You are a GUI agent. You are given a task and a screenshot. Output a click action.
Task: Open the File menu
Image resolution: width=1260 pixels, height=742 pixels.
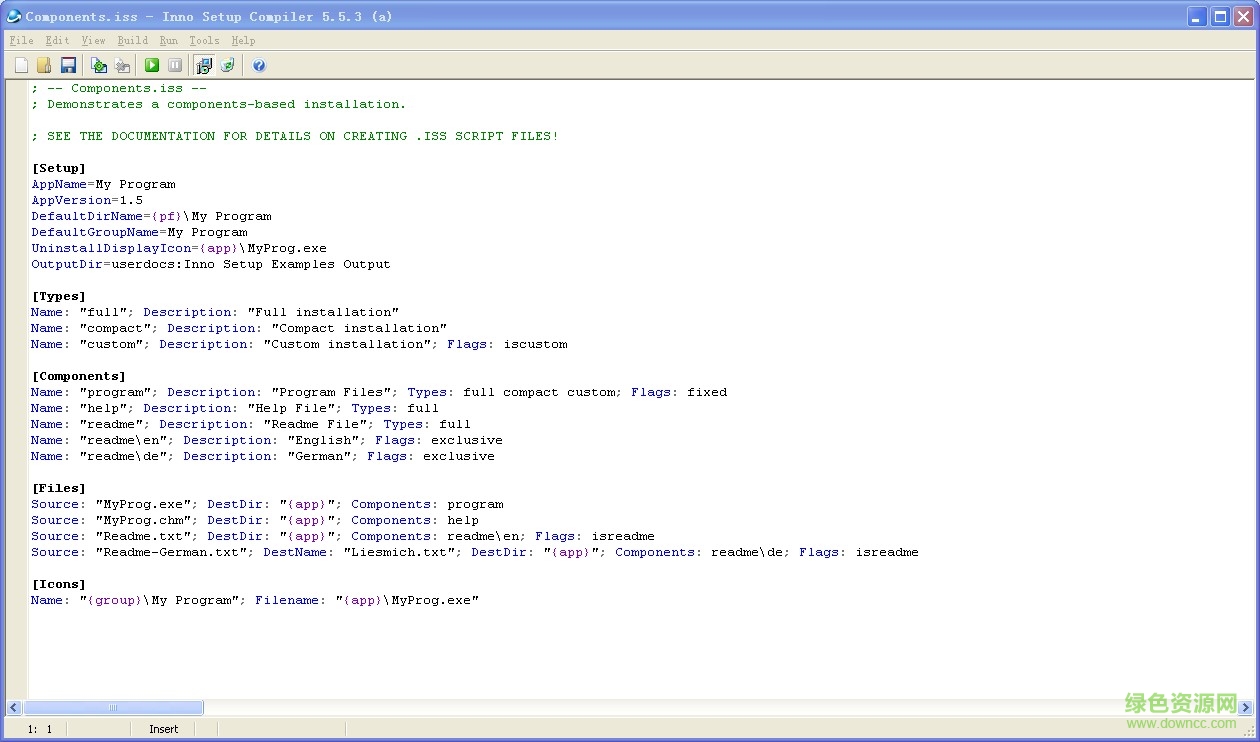pyautogui.click(x=21, y=40)
